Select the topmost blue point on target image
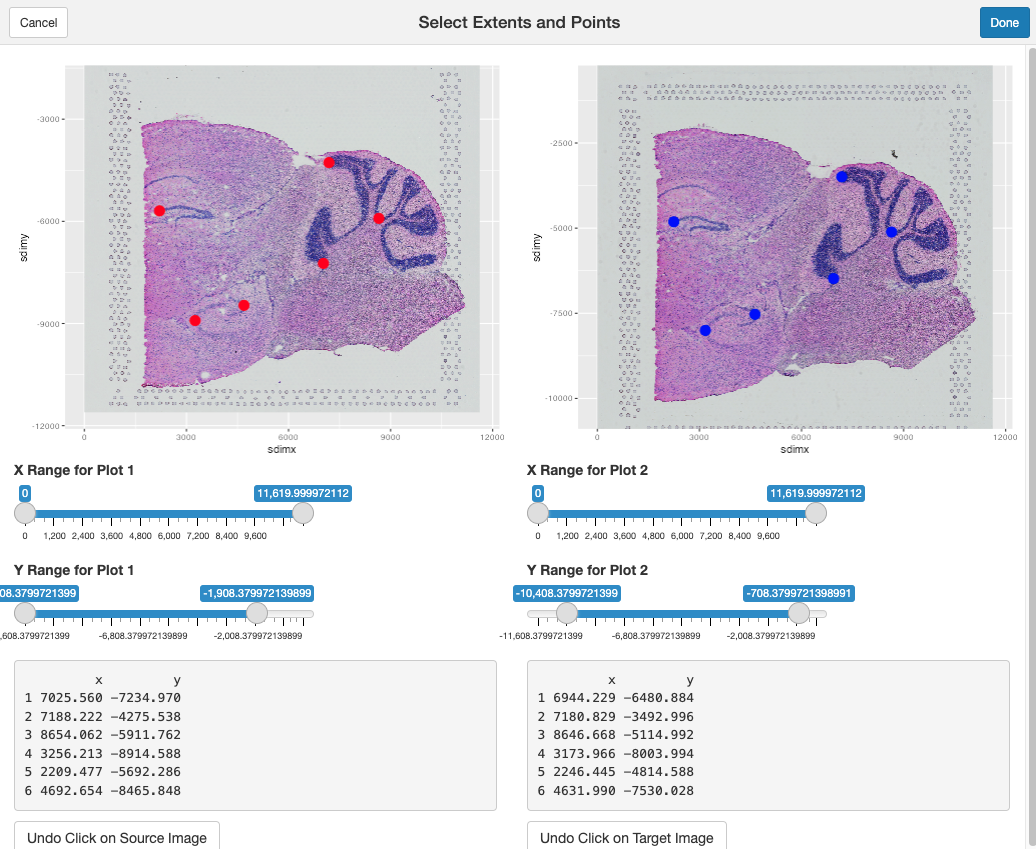This screenshot has width=1036, height=849. click(842, 177)
